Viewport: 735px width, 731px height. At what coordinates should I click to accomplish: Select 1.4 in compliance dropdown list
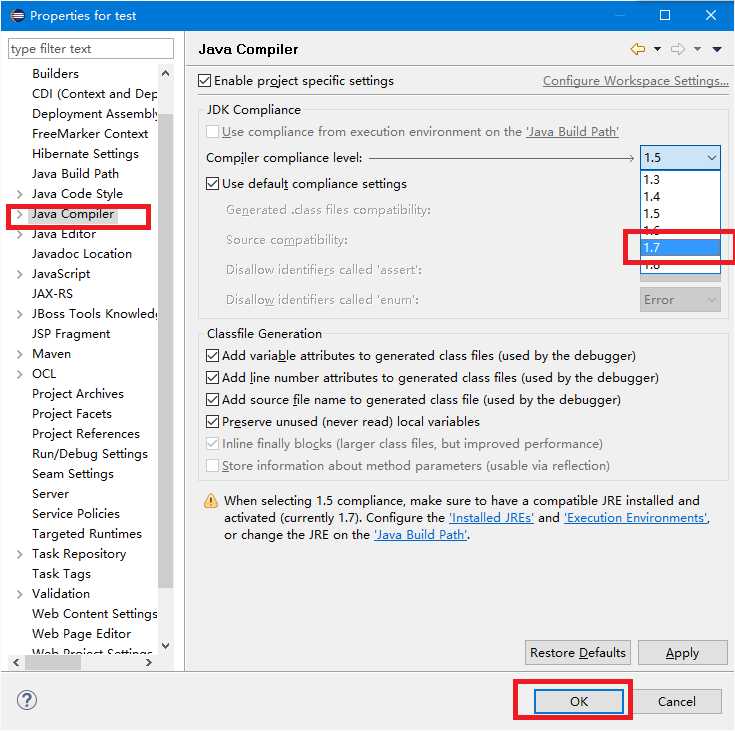680,196
